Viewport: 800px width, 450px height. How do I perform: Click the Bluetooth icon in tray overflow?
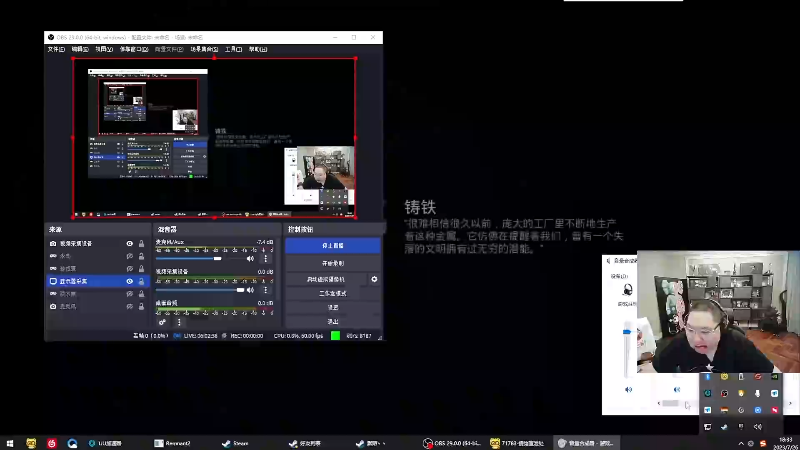708,377
